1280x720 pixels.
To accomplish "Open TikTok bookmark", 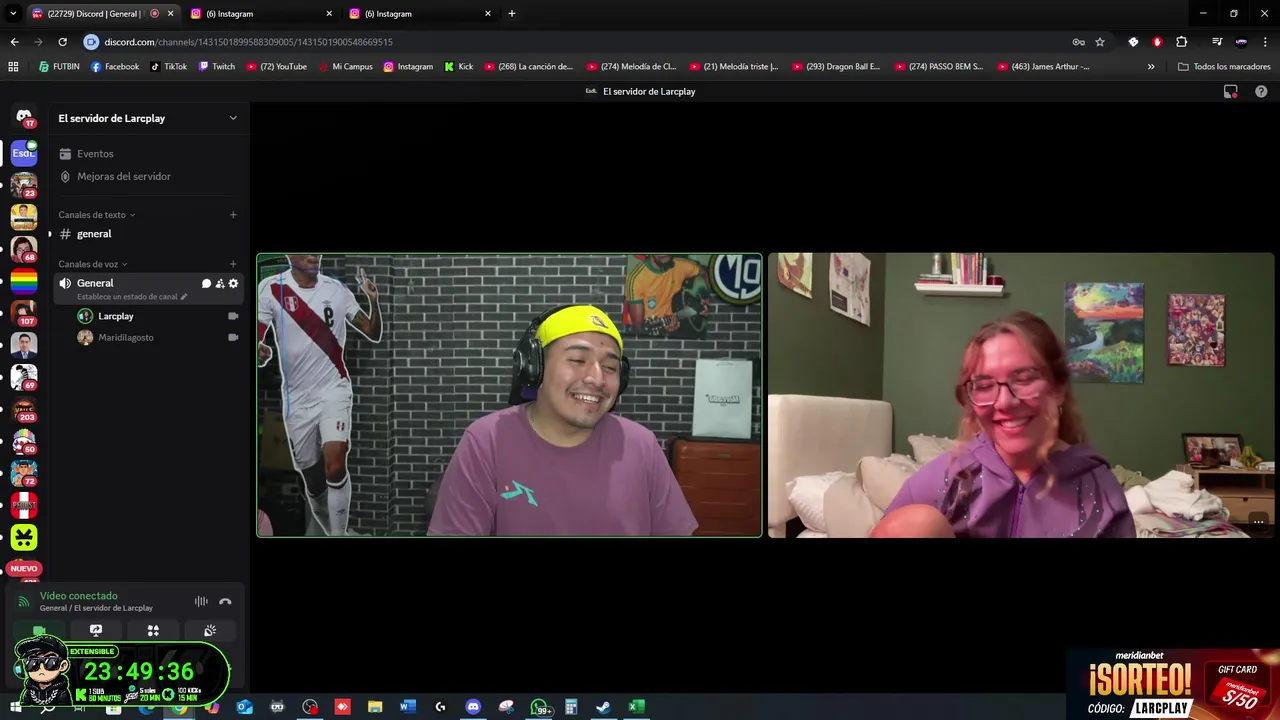I will 168,67.
